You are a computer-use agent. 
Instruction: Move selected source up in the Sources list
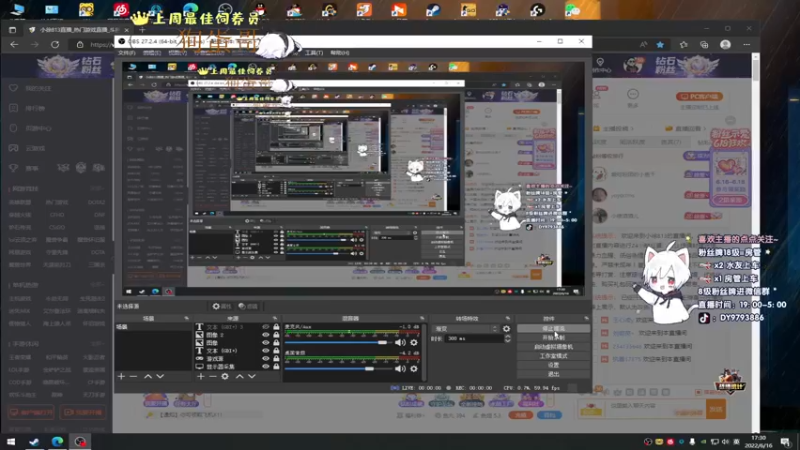pyautogui.click(x=239, y=377)
